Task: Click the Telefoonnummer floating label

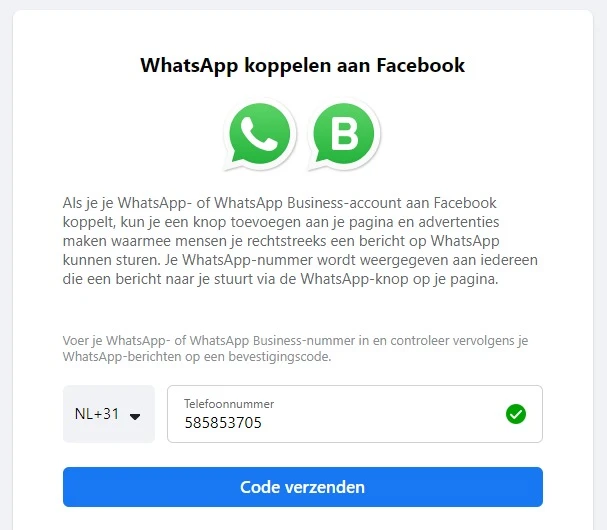Action: coord(229,404)
